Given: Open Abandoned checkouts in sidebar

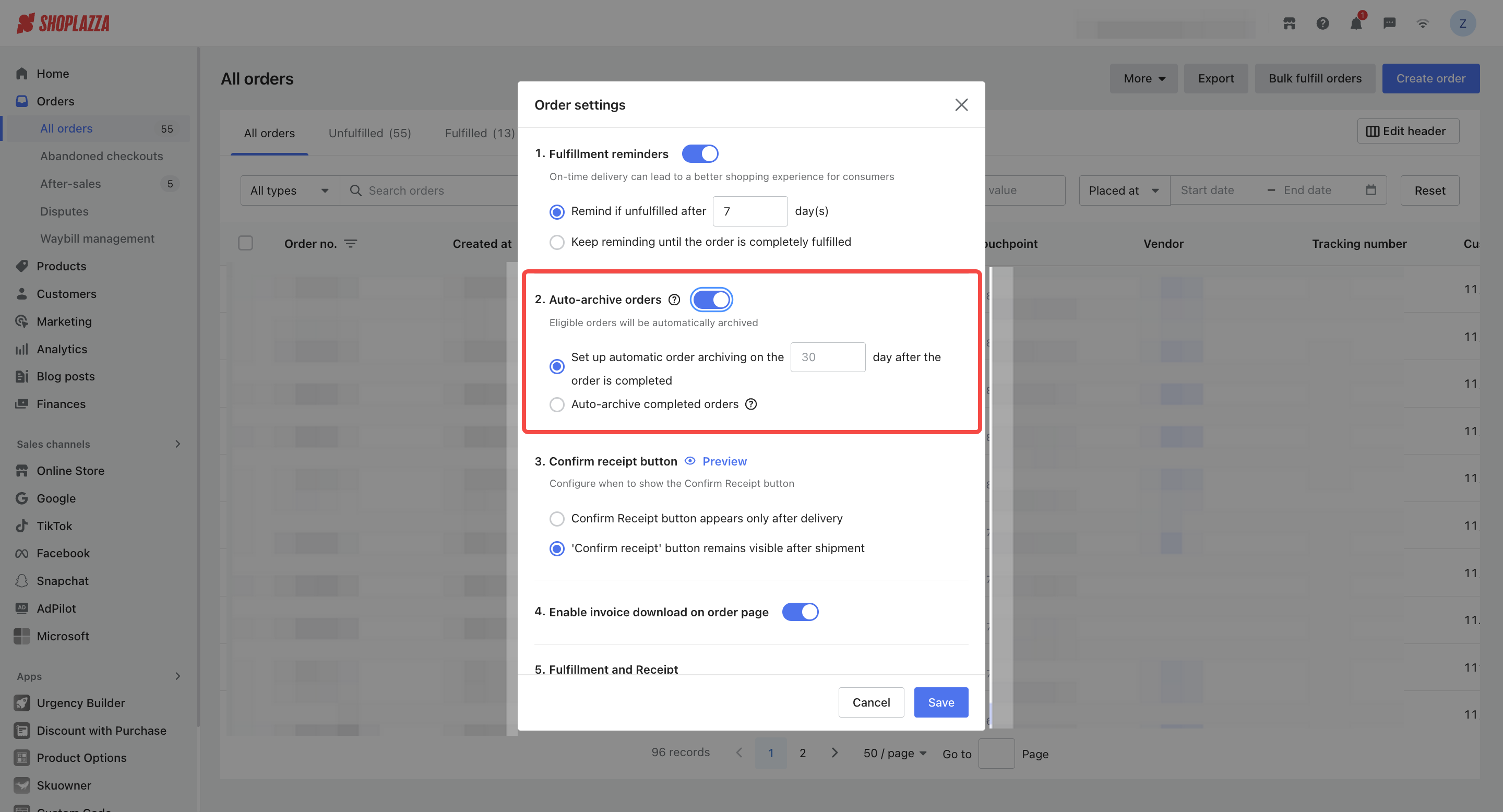Looking at the screenshot, I should 102,156.
